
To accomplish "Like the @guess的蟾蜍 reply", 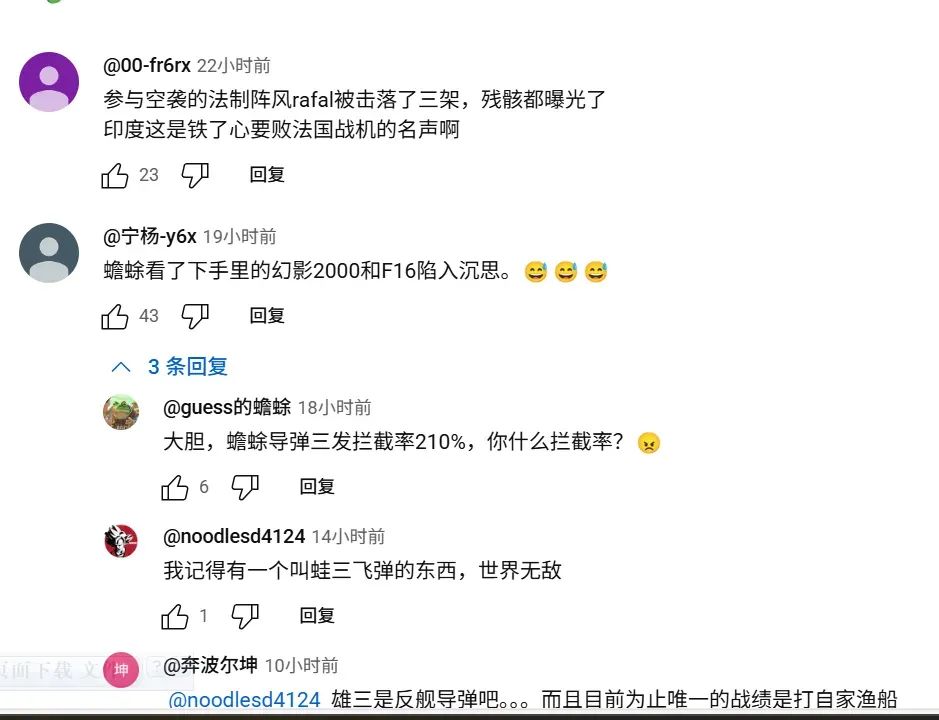I will tap(175, 487).
